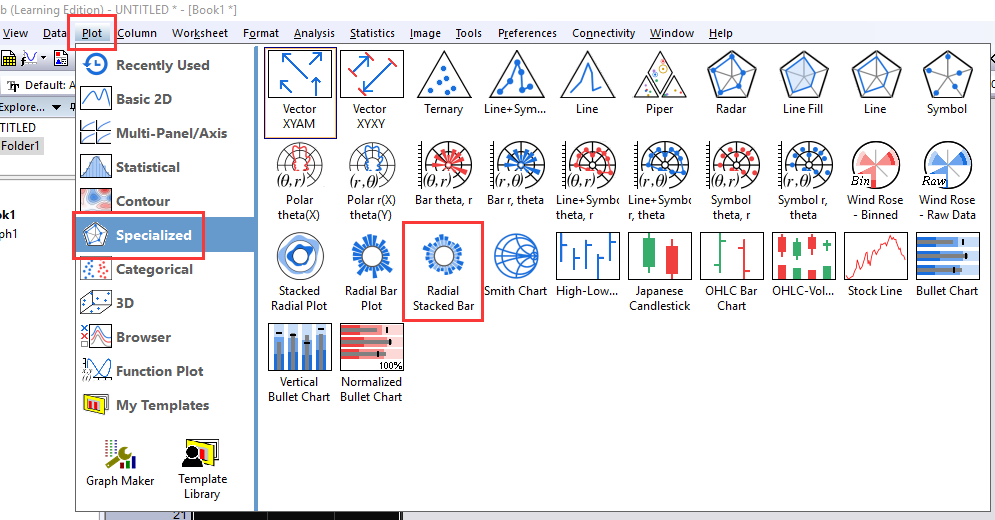Pick the Line+Symbol ternary plot
This screenshot has width=995, height=520.
coord(515,85)
